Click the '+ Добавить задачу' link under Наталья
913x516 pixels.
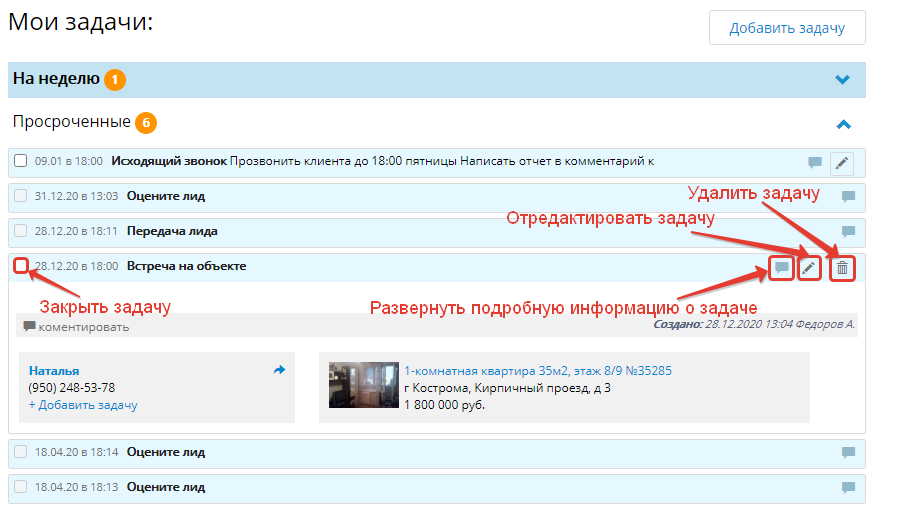83,405
